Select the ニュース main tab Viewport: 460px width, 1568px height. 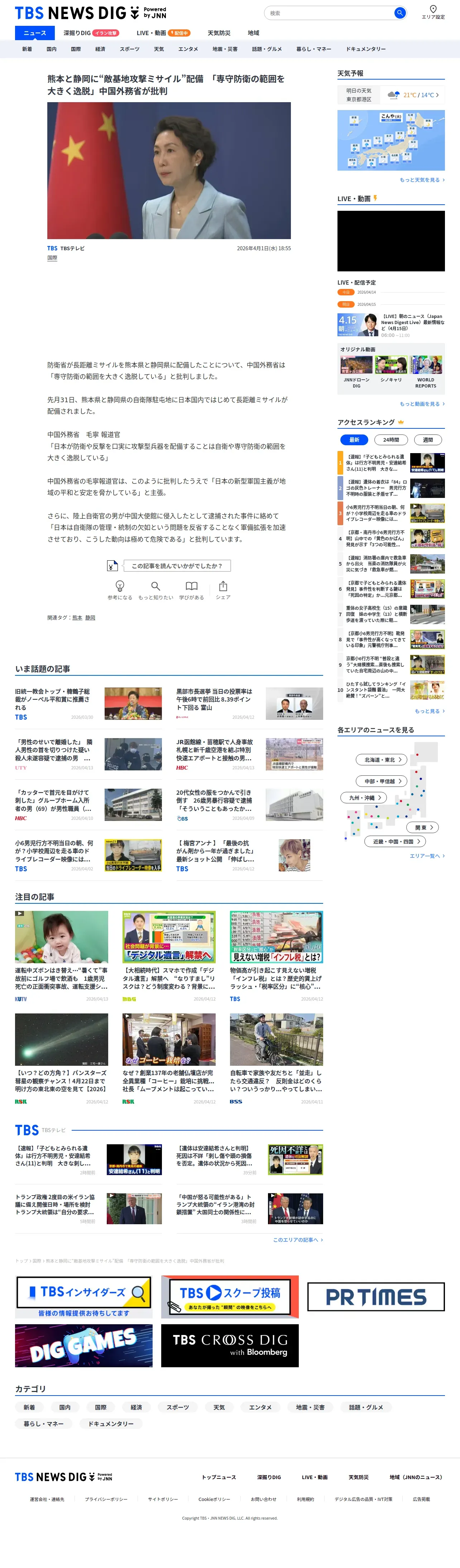pos(35,33)
